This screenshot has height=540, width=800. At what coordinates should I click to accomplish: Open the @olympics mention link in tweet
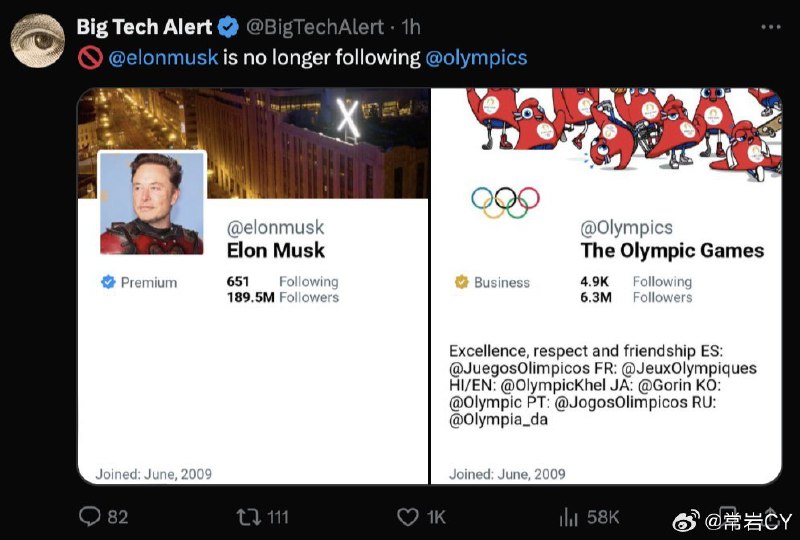click(x=476, y=57)
